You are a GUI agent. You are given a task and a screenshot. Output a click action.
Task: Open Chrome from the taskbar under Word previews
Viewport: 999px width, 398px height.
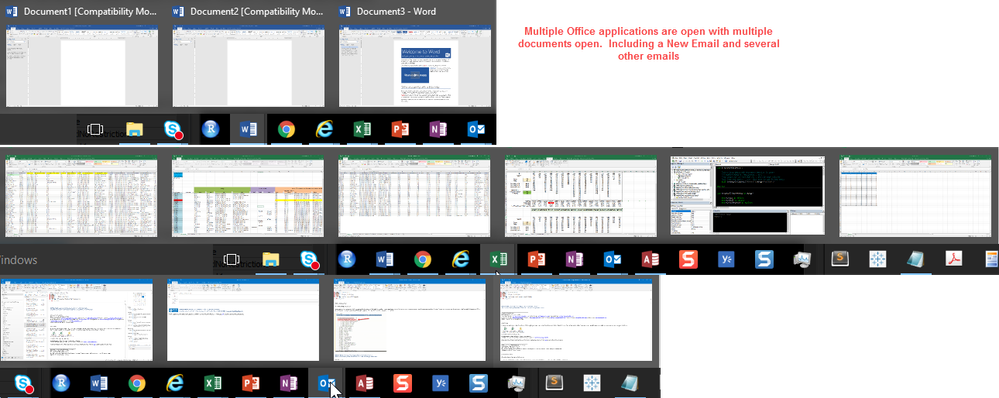[x=286, y=129]
